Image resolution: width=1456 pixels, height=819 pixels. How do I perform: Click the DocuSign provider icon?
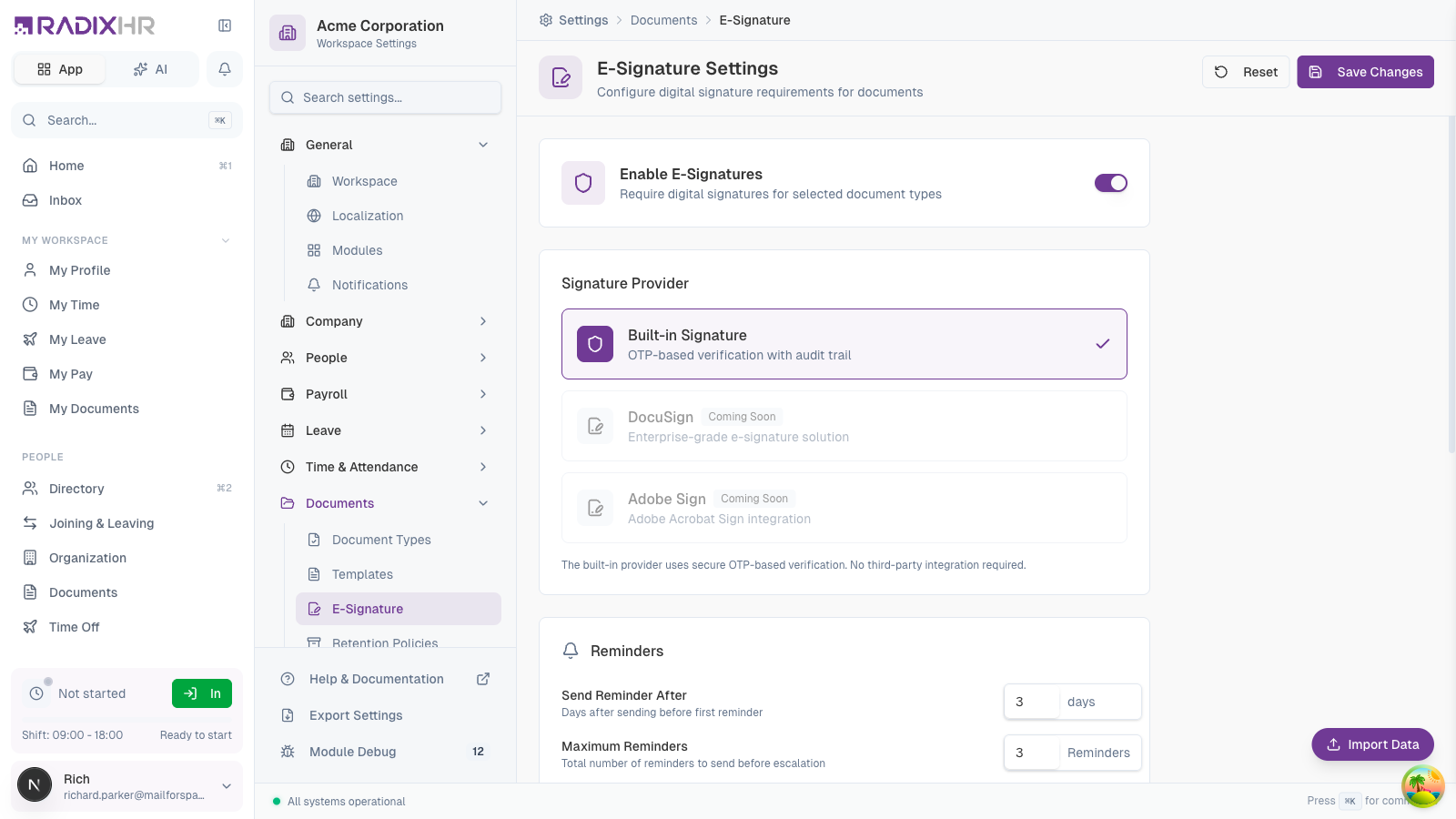[x=595, y=426]
